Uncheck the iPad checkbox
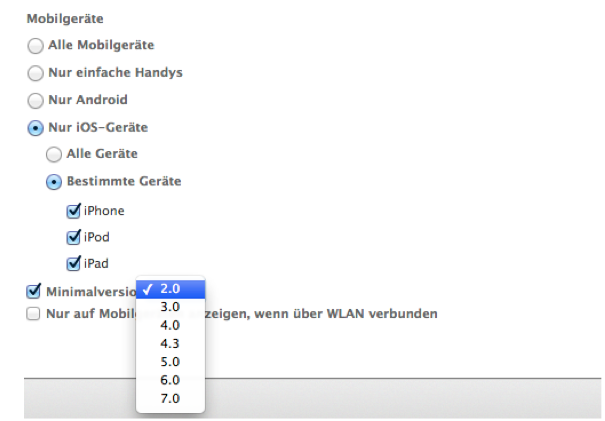605x421 pixels. (73, 264)
